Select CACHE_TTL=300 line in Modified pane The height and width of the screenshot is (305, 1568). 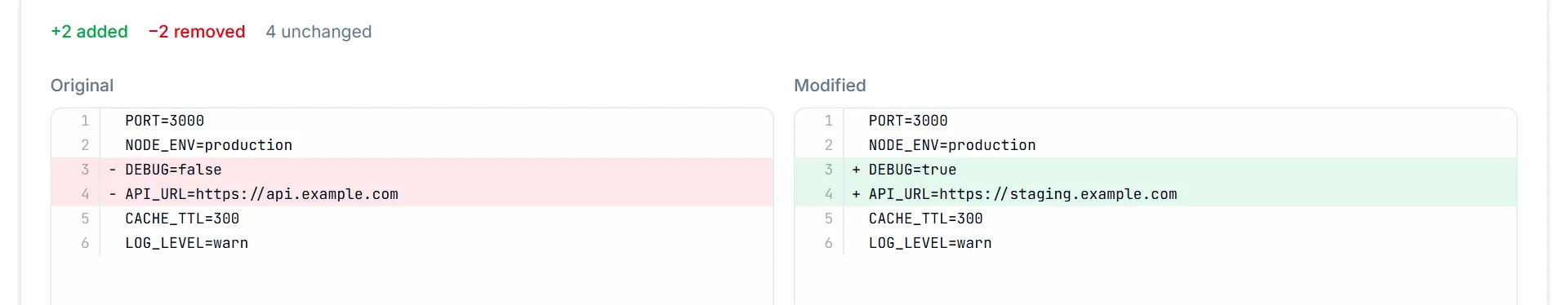pos(1156,219)
